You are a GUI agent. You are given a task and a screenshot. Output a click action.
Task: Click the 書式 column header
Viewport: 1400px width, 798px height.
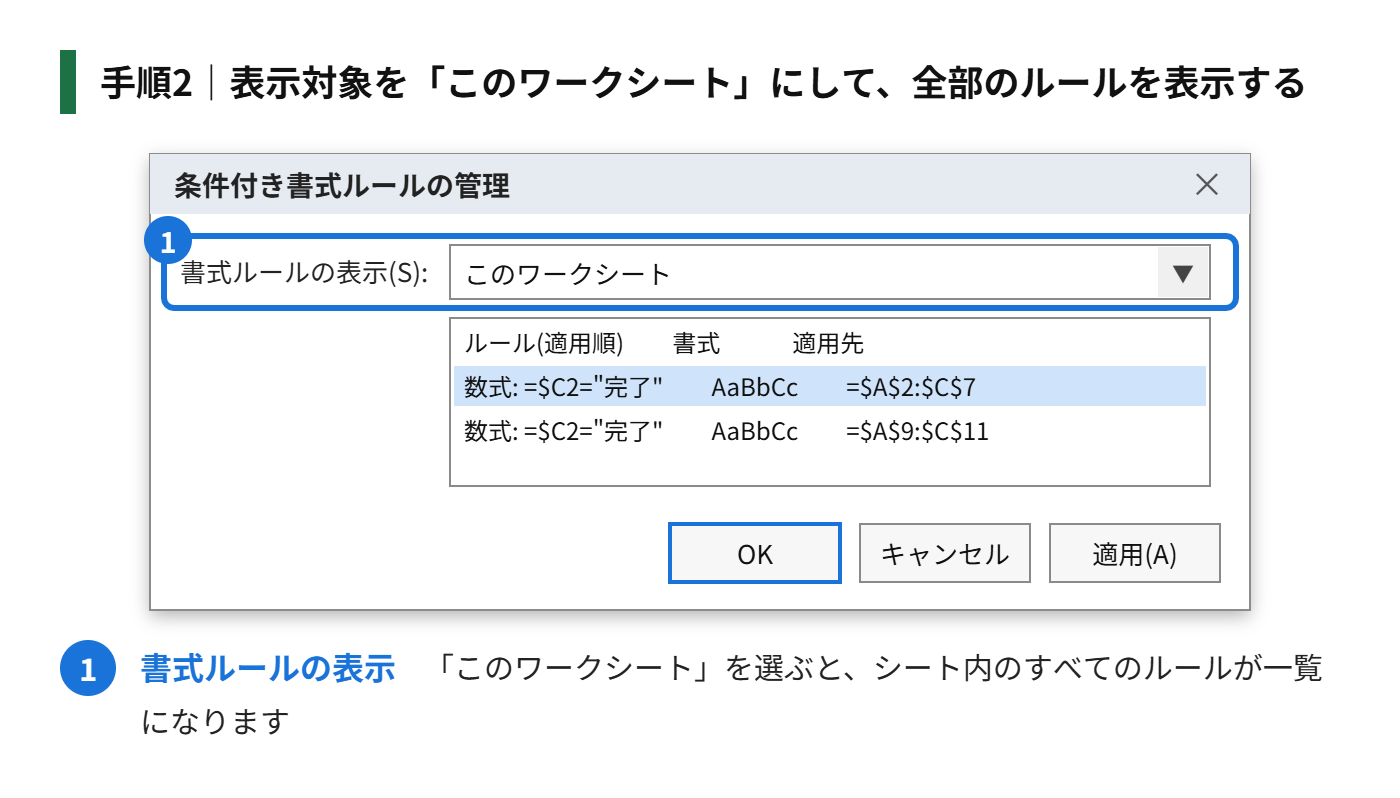click(696, 344)
